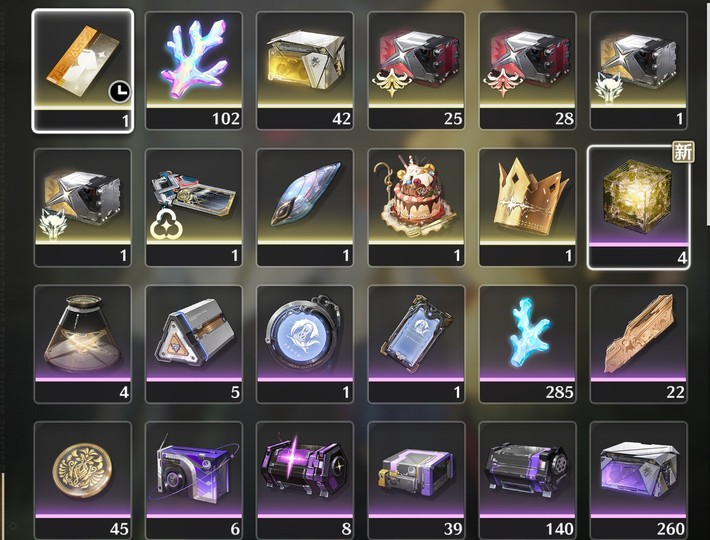Select the dark purple case with 140
This screenshot has width=710, height=540.
[x=528, y=481]
